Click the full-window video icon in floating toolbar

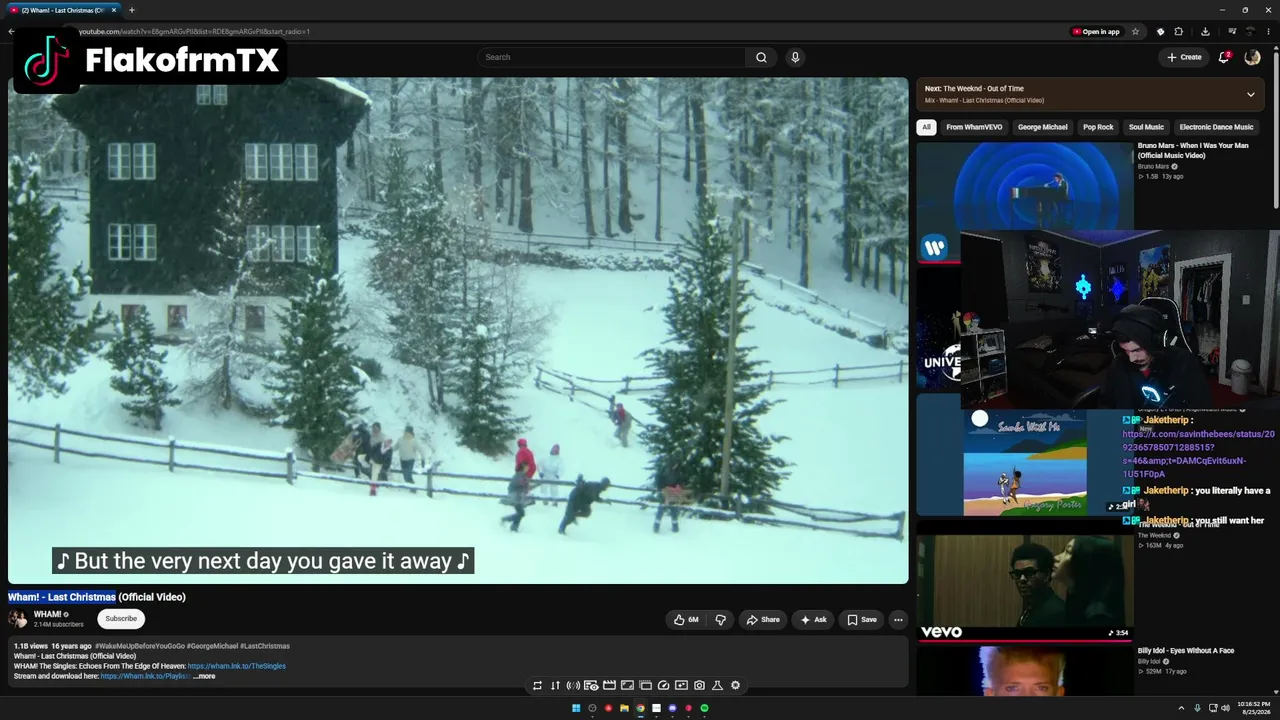pyautogui.click(x=627, y=685)
